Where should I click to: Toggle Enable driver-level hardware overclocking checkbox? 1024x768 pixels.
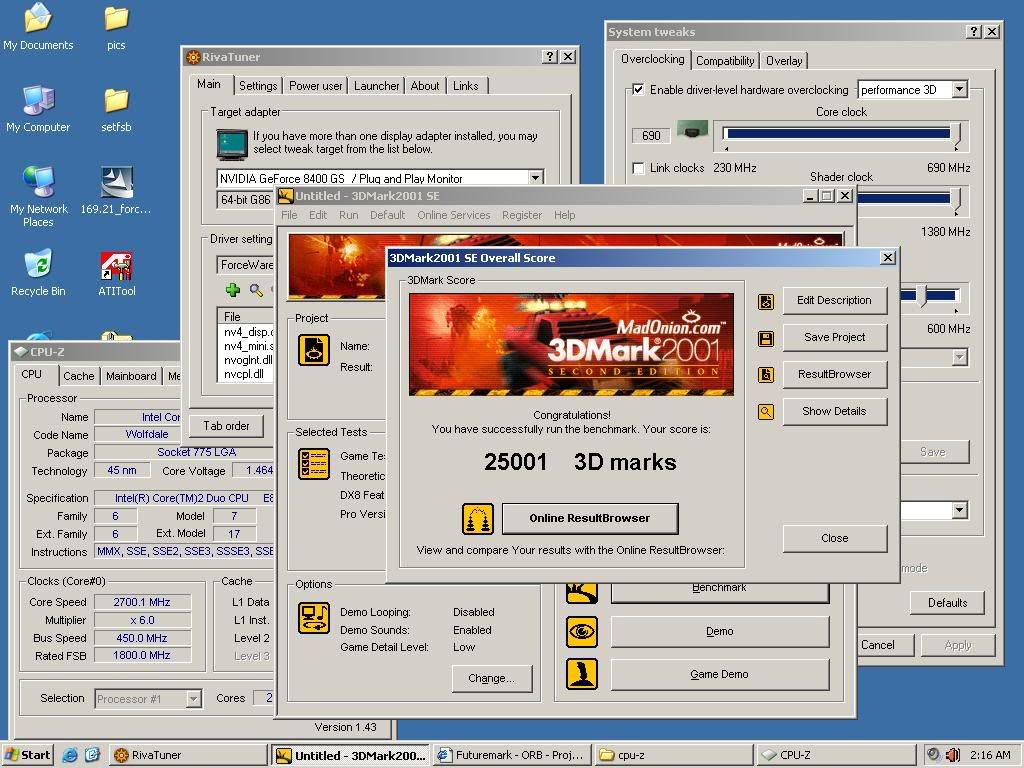pos(638,89)
